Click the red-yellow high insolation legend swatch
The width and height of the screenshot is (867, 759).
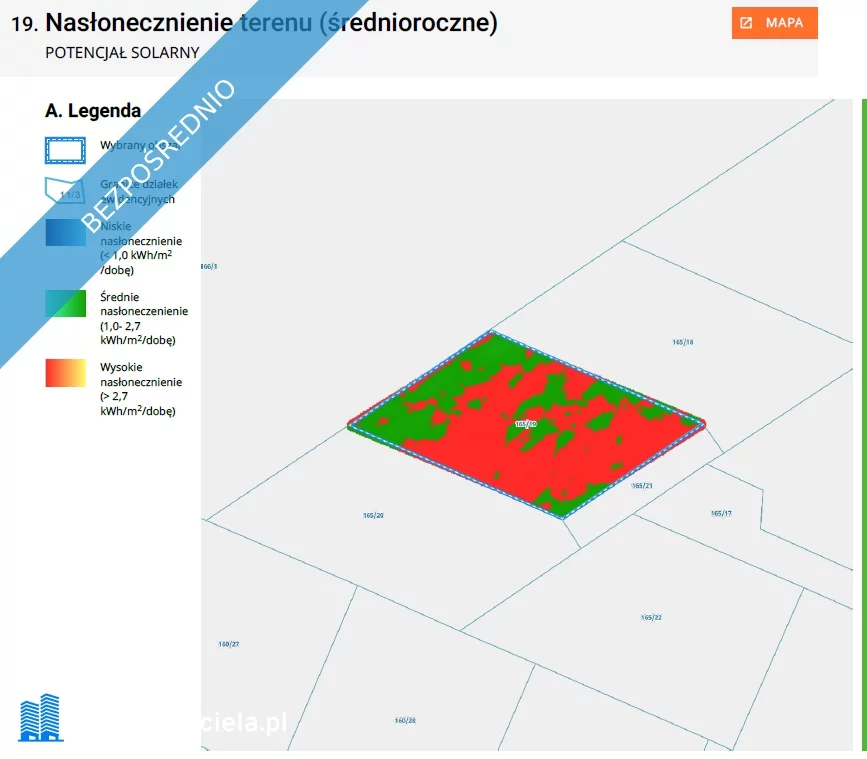[x=66, y=373]
